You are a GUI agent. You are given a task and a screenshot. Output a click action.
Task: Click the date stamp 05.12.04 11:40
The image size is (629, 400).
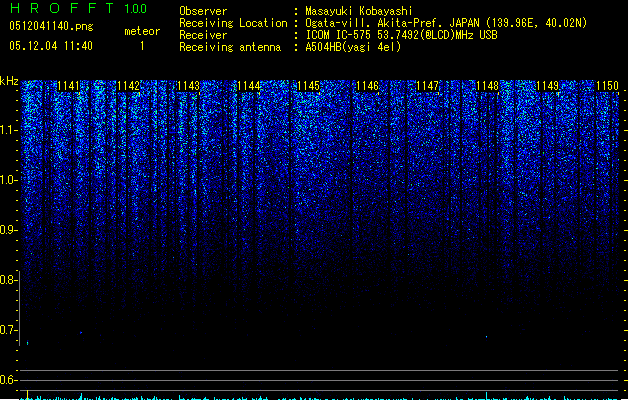[51, 46]
